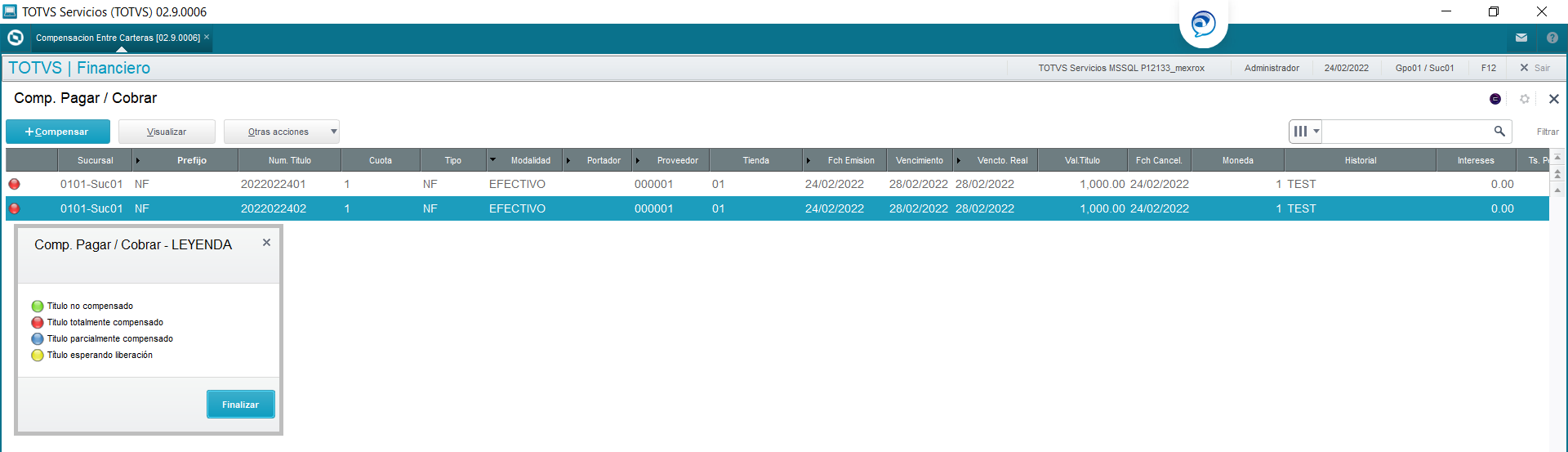The image size is (1568, 452).
Task: Expand arrow before Portador column
Action: (x=568, y=160)
